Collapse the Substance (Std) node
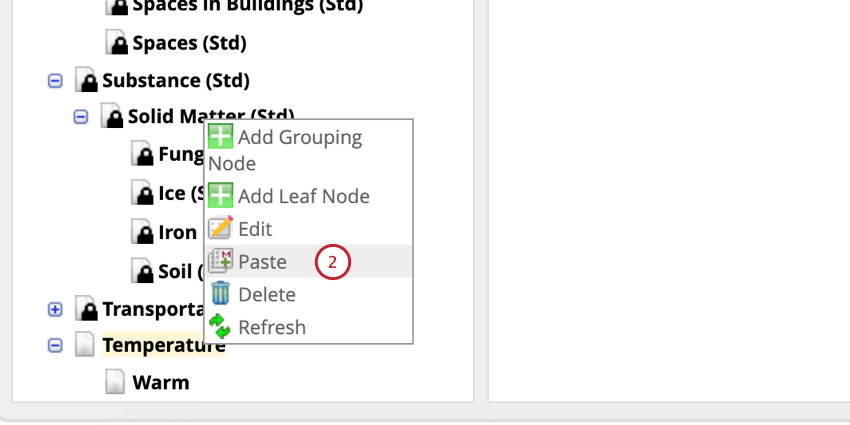 click(56, 80)
